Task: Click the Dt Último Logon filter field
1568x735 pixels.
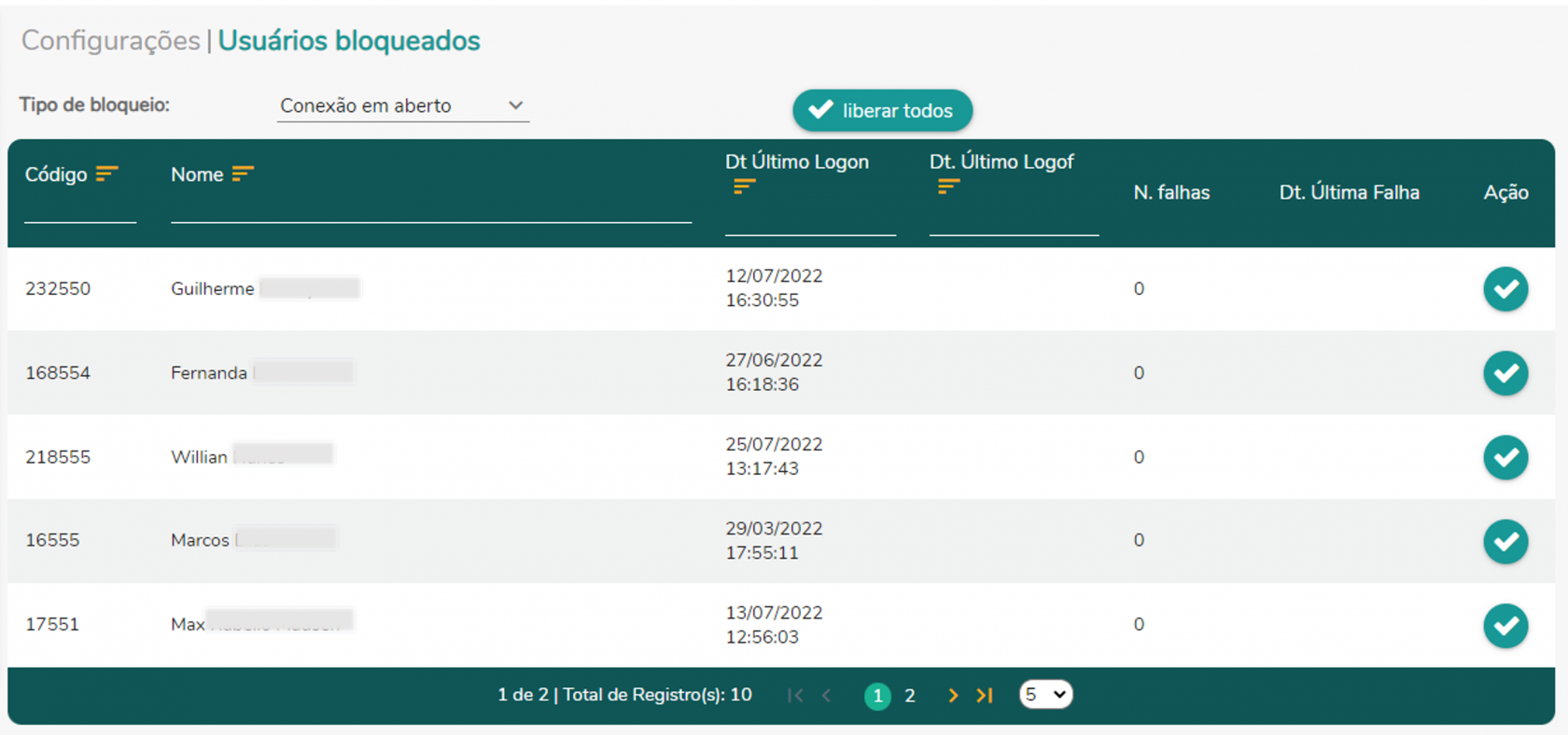Action: 810,222
